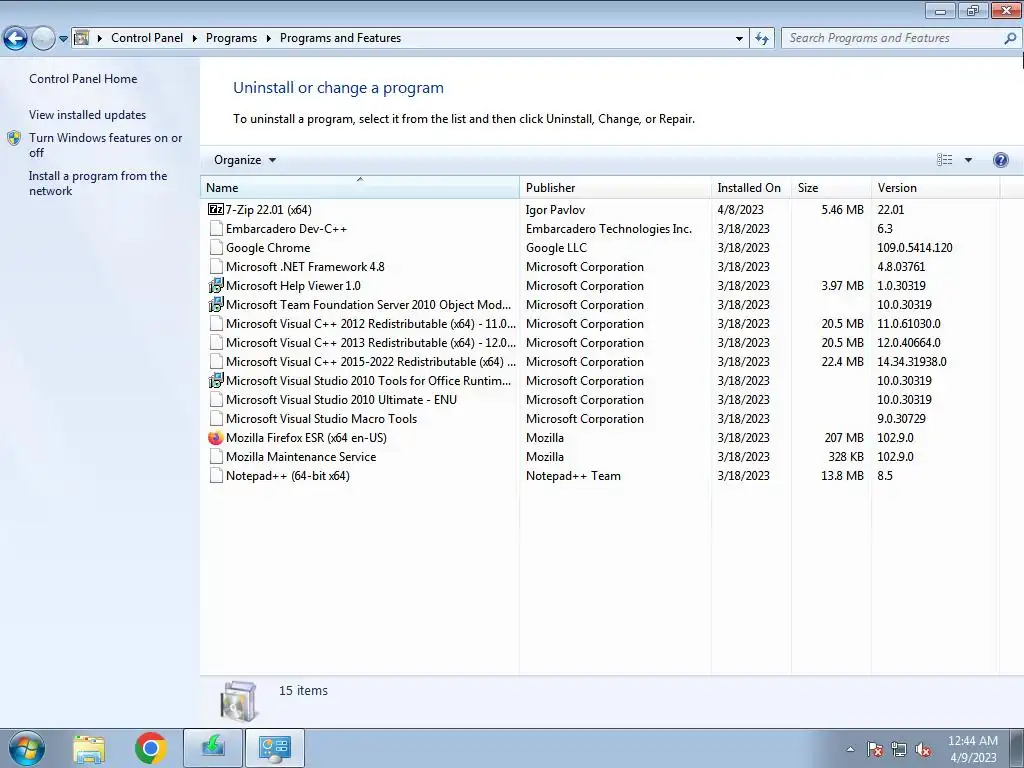1024x768 pixels.
Task: Expand arrow after the Programs breadcrumb
Action: (x=268, y=39)
